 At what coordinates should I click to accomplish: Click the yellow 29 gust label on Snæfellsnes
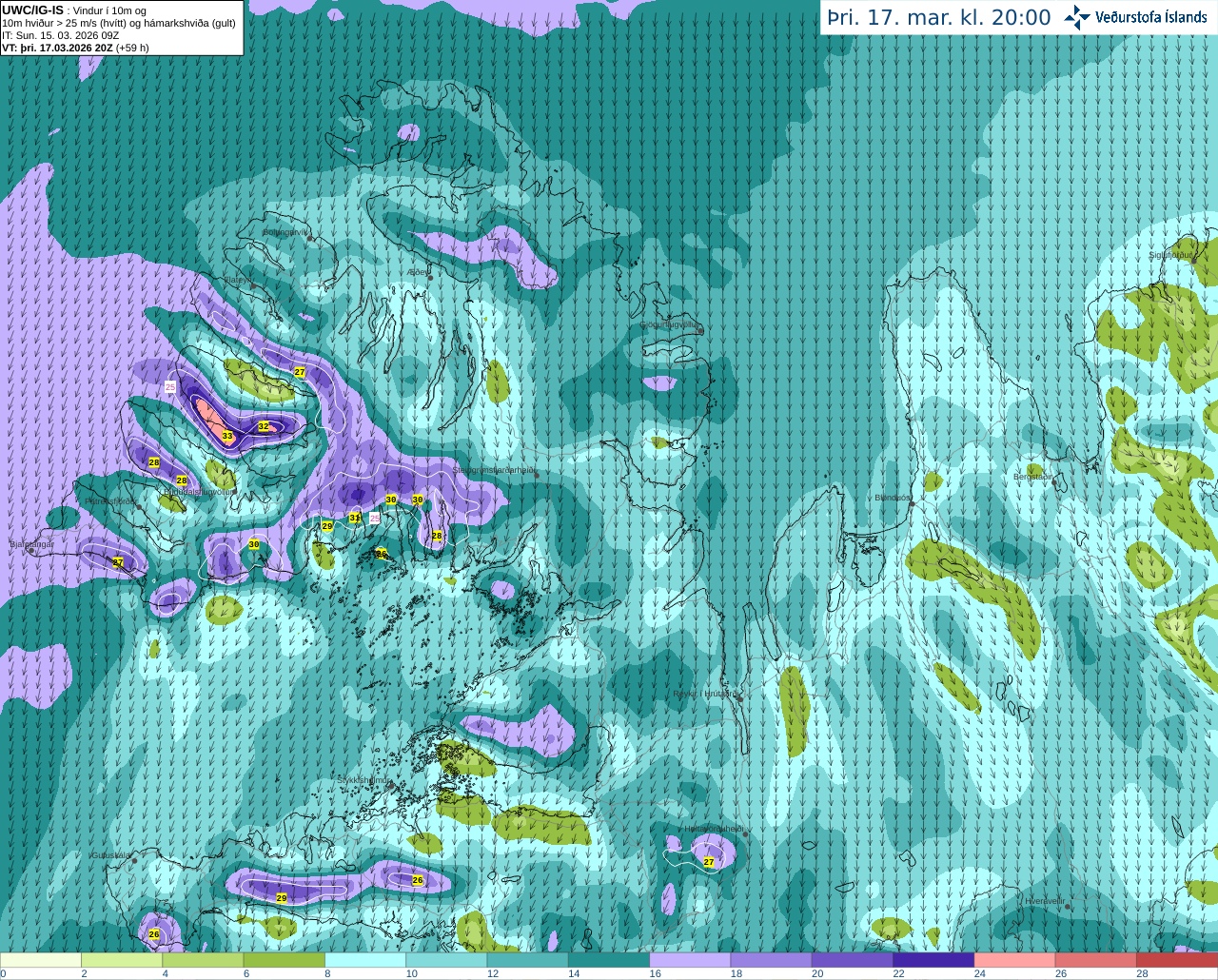coord(281,898)
